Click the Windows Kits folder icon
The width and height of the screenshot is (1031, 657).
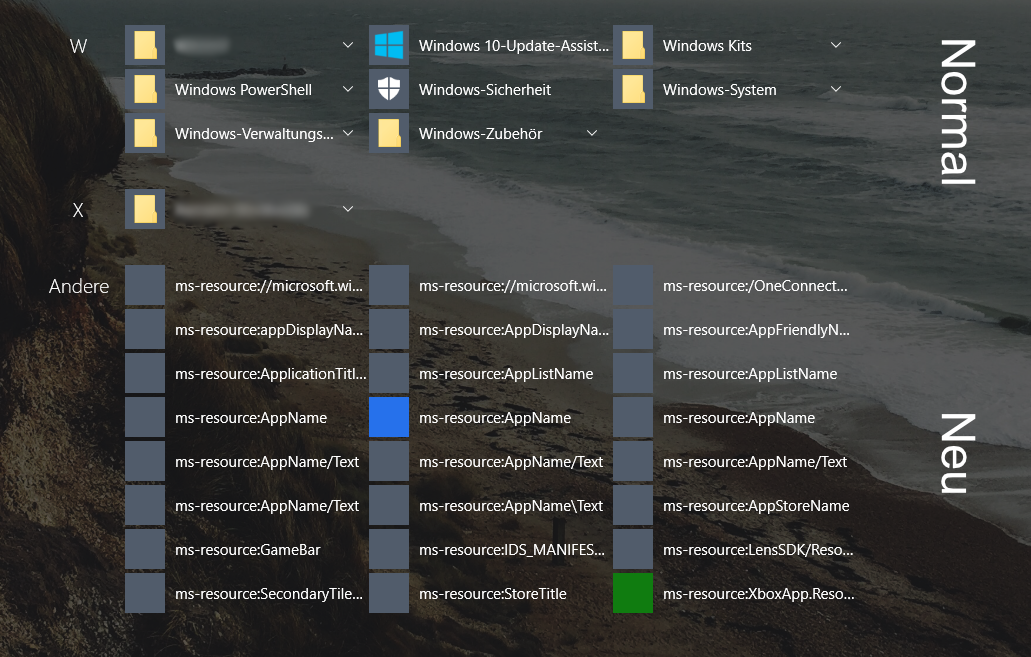click(633, 45)
